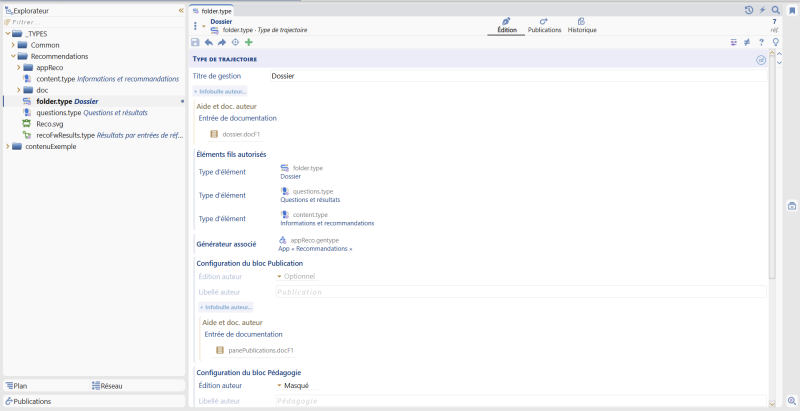The width and height of the screenshot is (800, 411).
Task: Undo with the back arrow icon
Action: tap(209, 42)
